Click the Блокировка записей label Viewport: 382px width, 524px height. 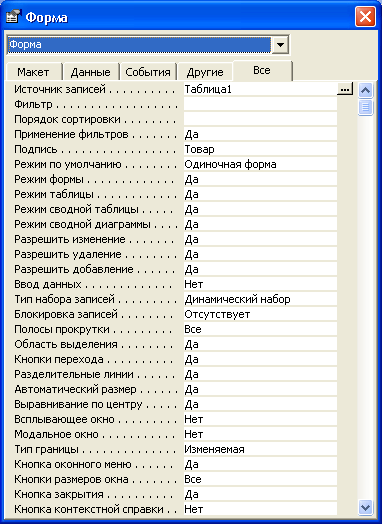pos(66,314)
